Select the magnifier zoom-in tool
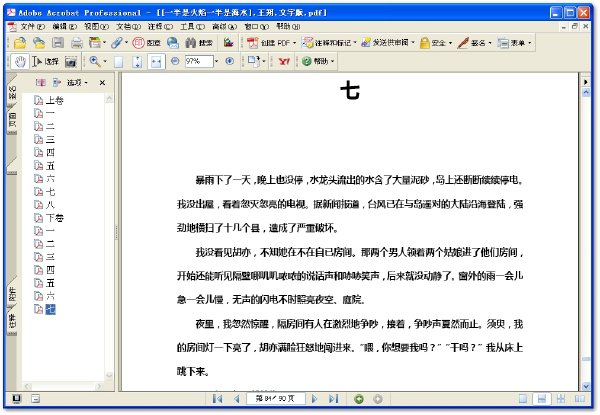The image size is (600, 415). [95, 61]
